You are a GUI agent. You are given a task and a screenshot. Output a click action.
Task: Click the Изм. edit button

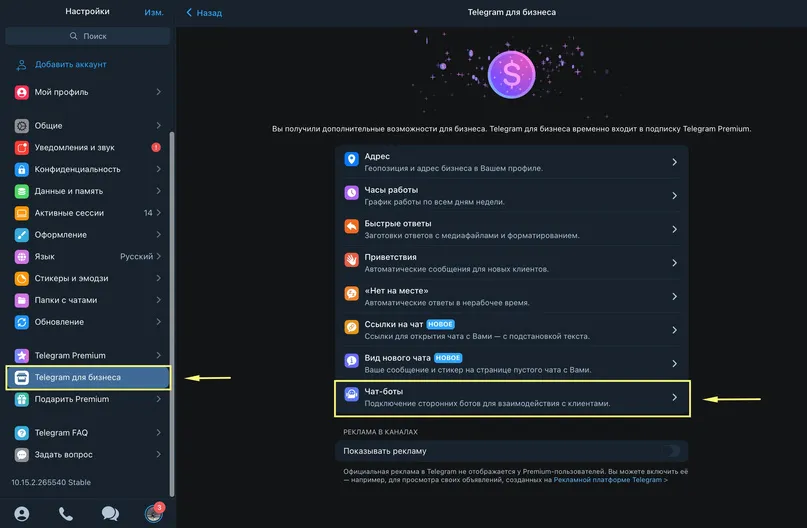click(154, 12)
